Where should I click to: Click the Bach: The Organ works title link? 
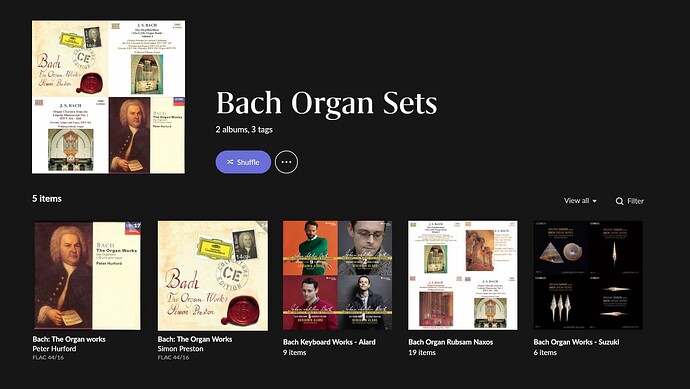(69, 339)
